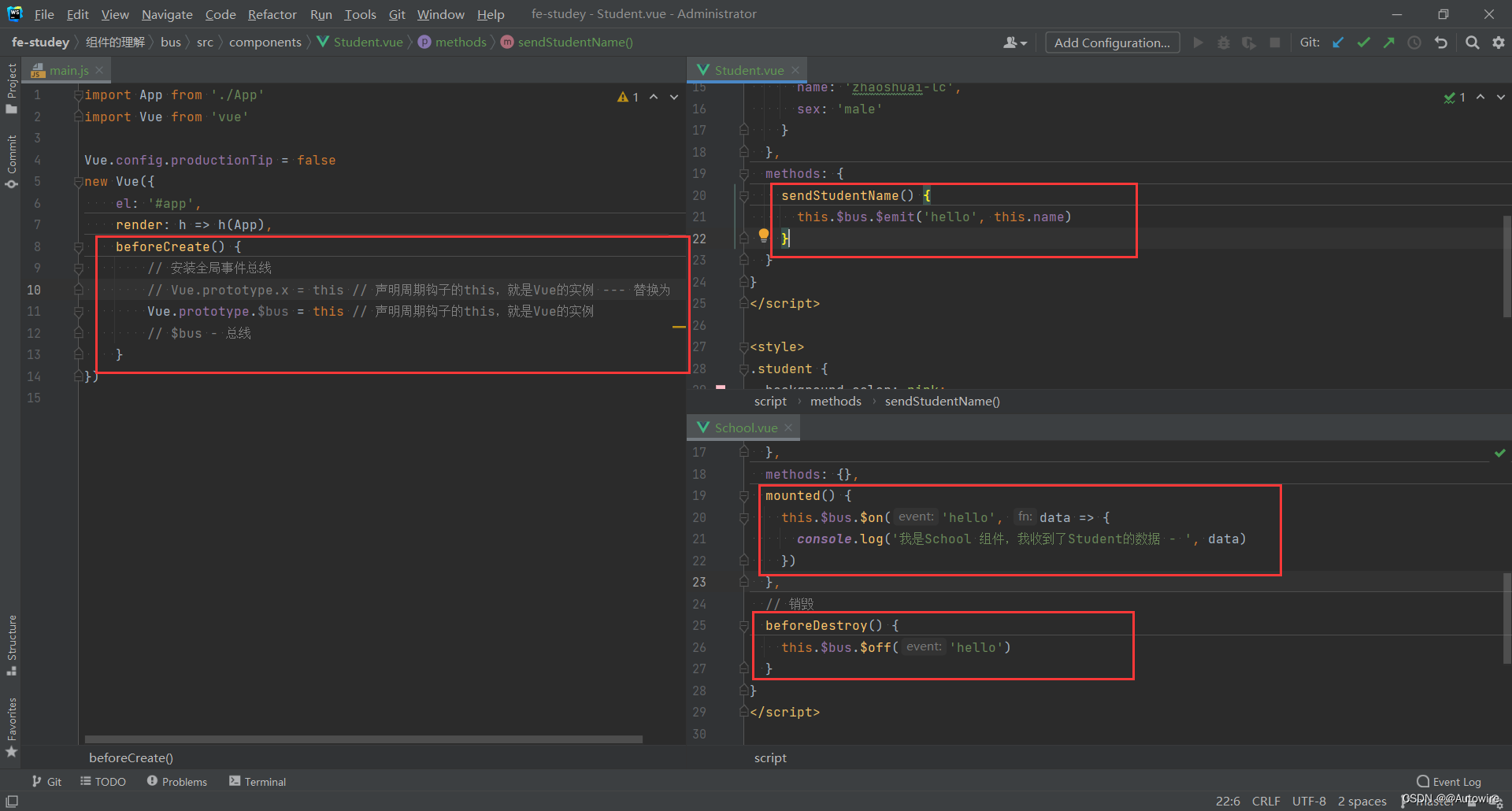The width and height of the screenshot is (1512, 811).
Task: Click beforeCreate() breadcrumb under main.js editor
Action: click(x=131, y=758)
